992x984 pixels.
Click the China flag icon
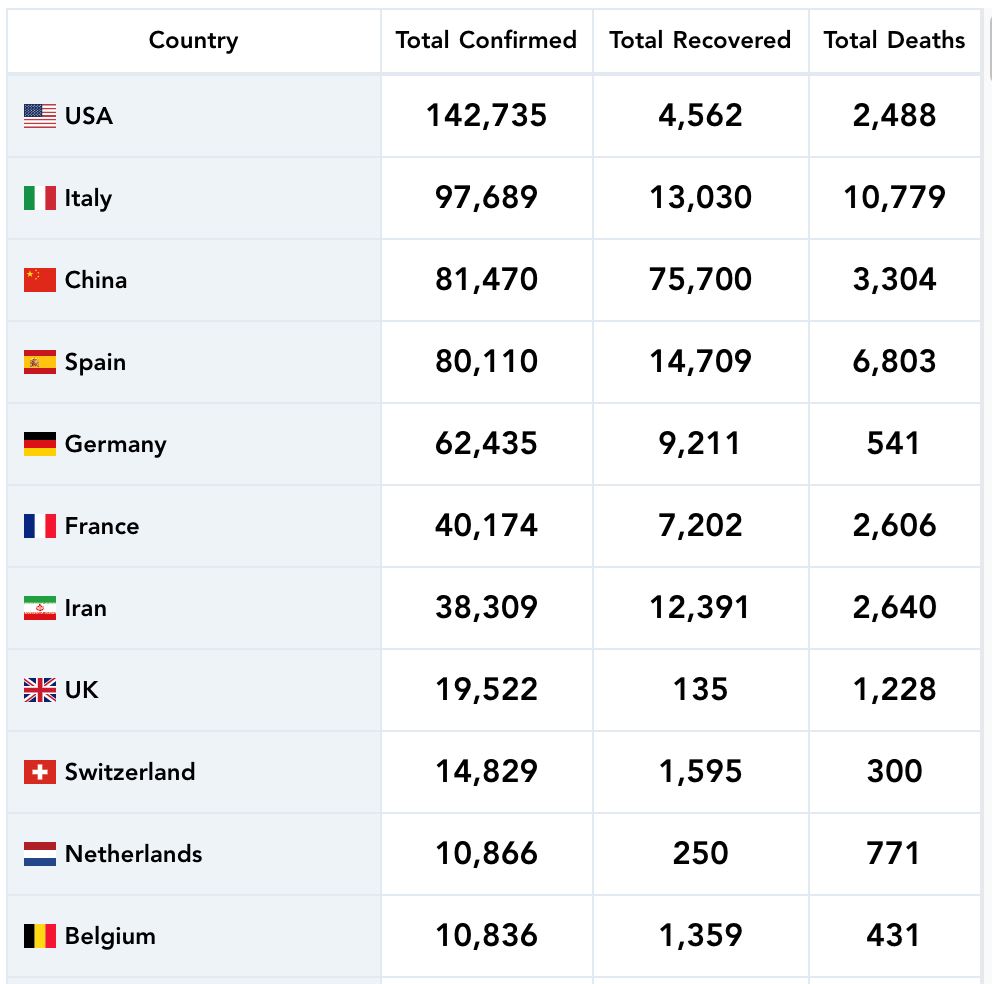pos(40,280)
